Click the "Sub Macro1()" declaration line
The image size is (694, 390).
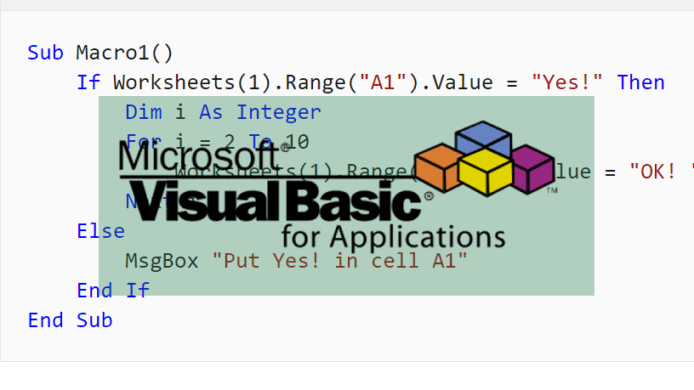[100, 53]
